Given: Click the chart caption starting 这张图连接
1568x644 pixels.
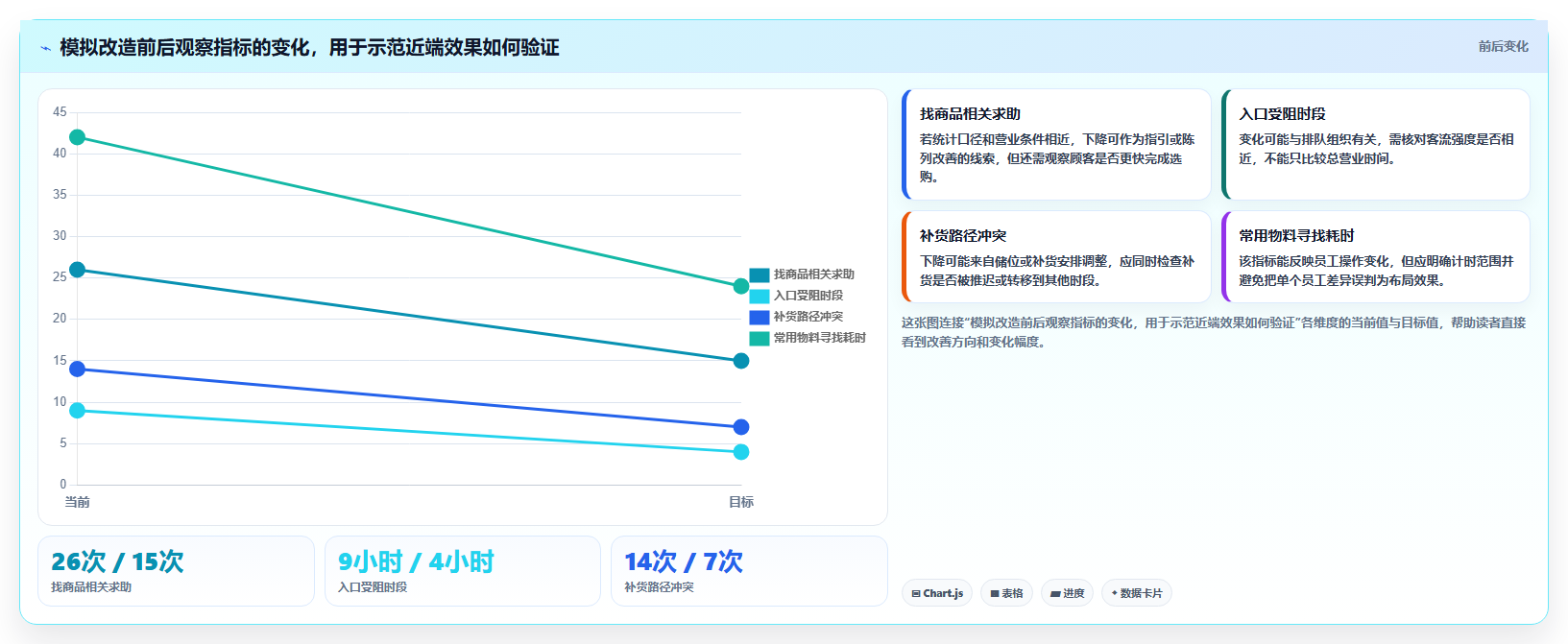Looking at the screenshot, I should point(1214,332).
